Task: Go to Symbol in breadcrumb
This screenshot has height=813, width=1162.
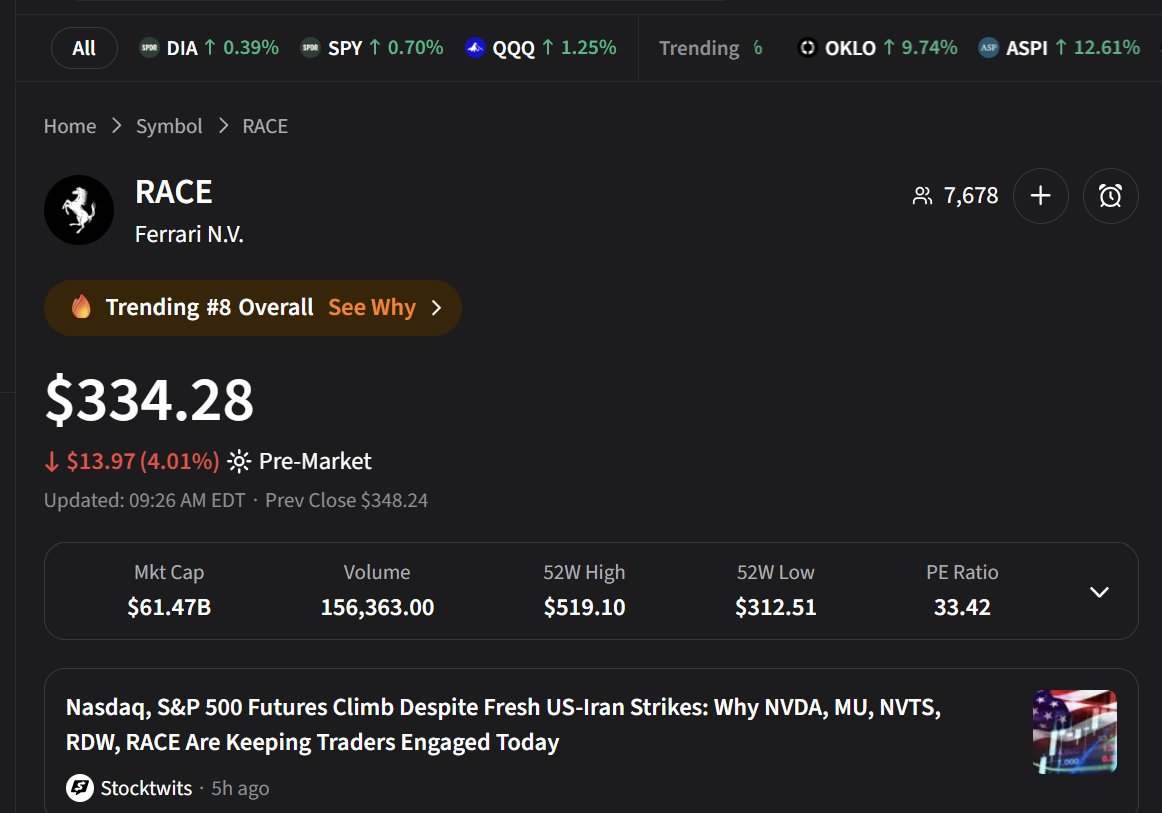Action: click(169, 126)
